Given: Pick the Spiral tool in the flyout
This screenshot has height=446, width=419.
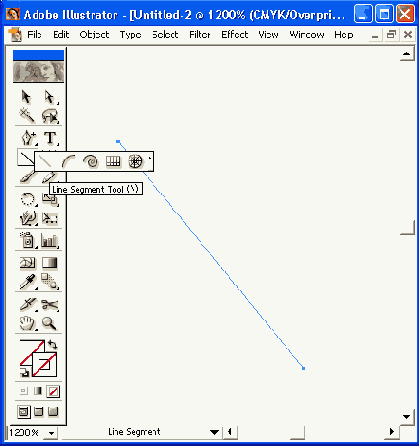Looking at the screenshot, I should click(91, 162).
